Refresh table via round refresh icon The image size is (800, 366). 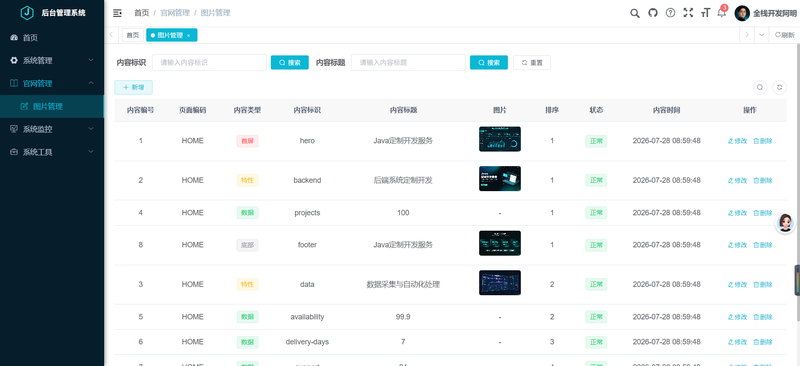tap(779, 87)
